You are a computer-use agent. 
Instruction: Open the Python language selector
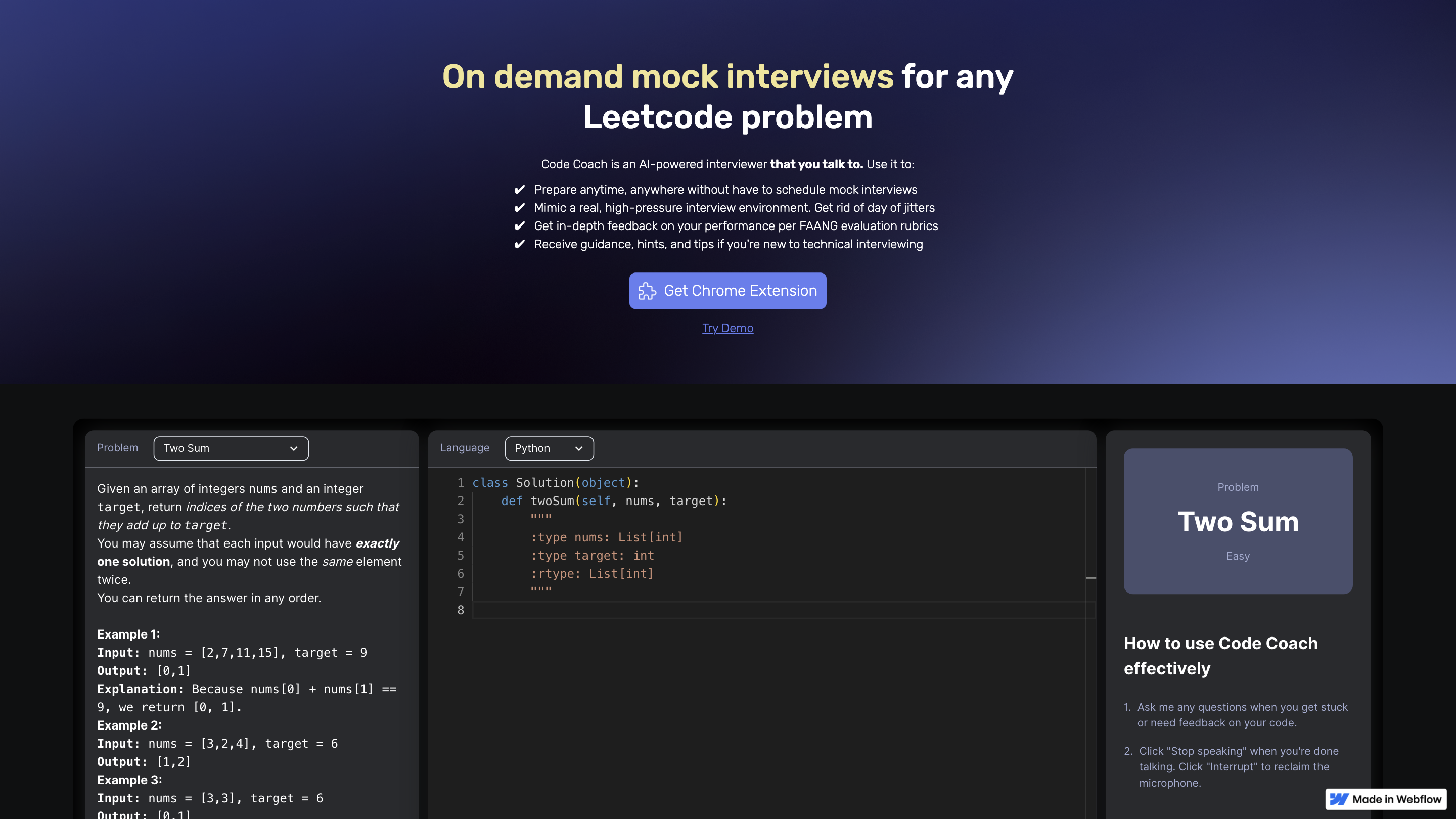click(x=549, y=448)
